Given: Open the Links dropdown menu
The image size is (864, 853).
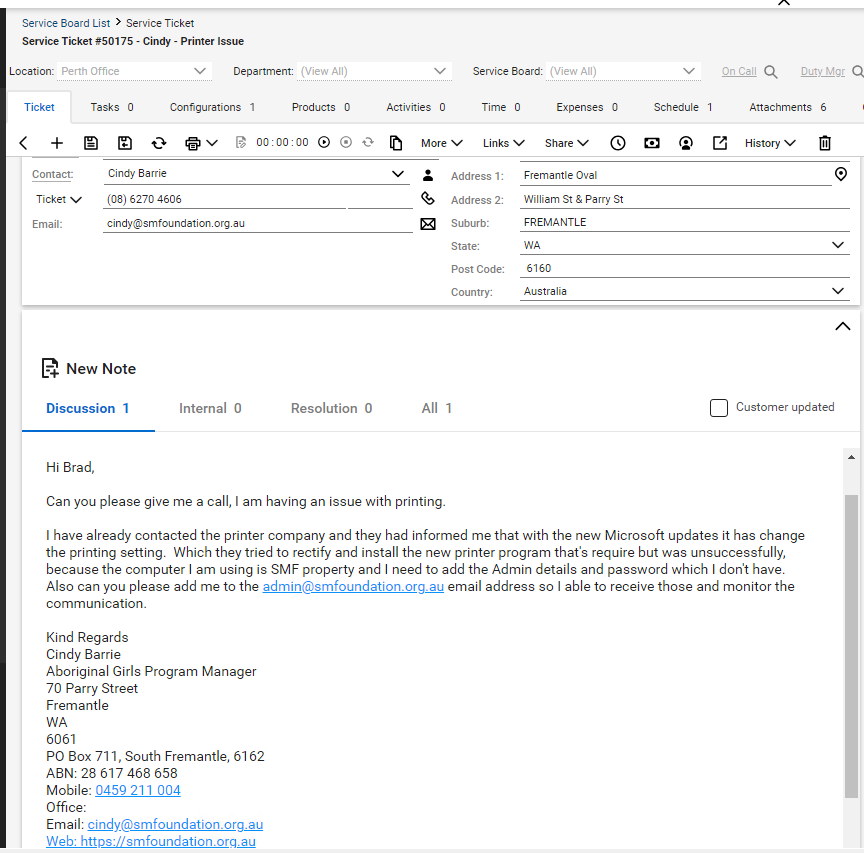Looking at the screenshot, I should click(503, 143).
